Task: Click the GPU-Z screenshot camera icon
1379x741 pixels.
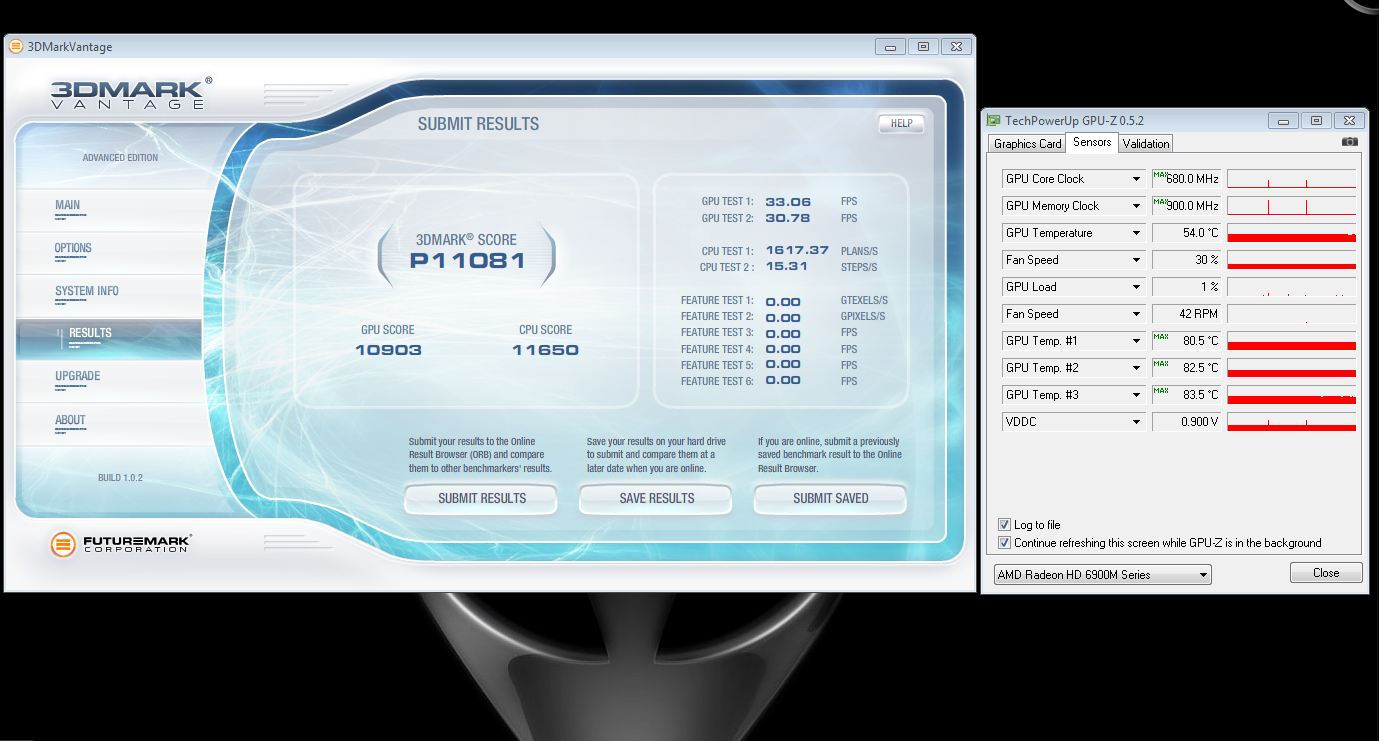Action: pyautogui.click(x=1350, y=142)
